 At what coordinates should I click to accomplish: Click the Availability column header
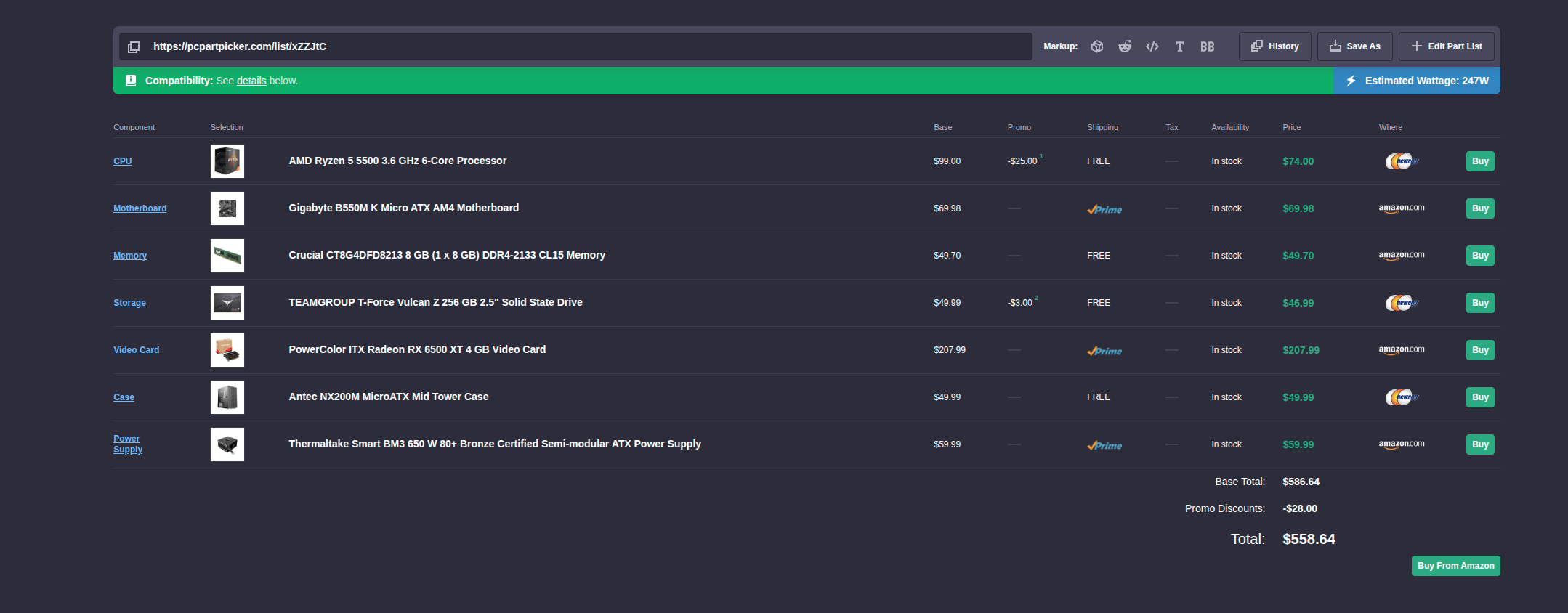click(x=1230, y=127)
